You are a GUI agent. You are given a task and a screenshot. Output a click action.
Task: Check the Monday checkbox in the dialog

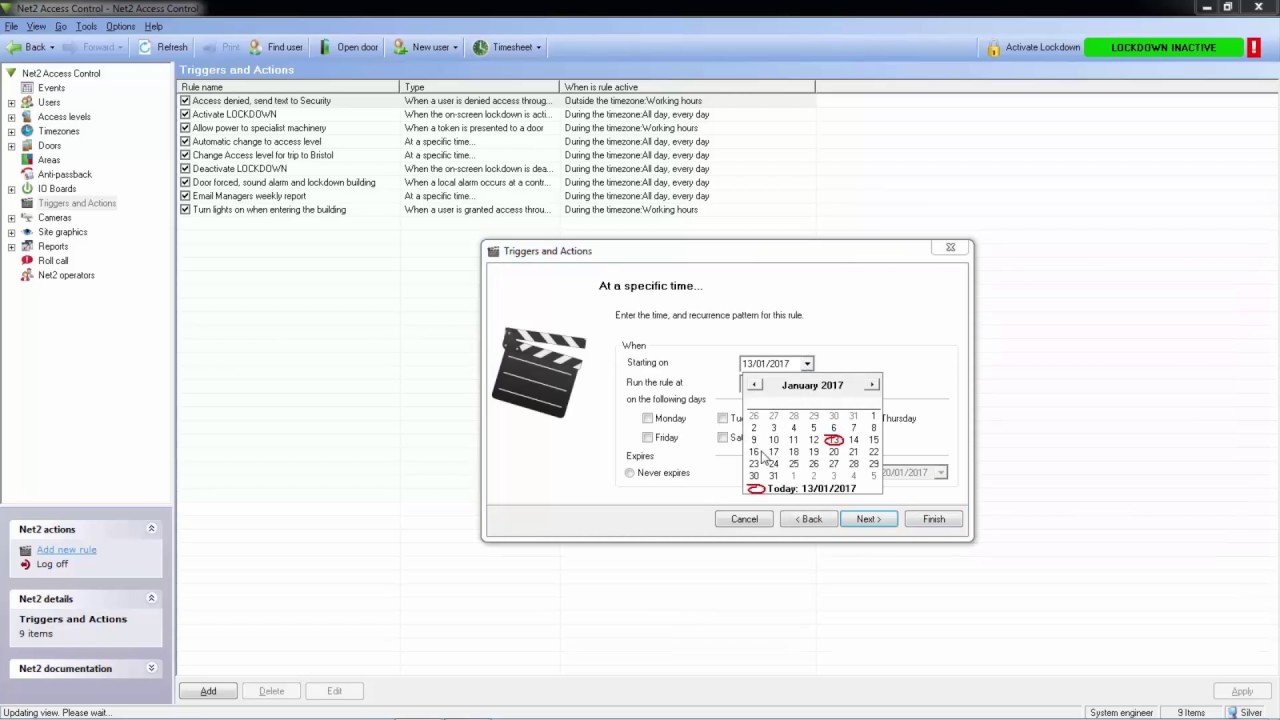tap(647, 418)
